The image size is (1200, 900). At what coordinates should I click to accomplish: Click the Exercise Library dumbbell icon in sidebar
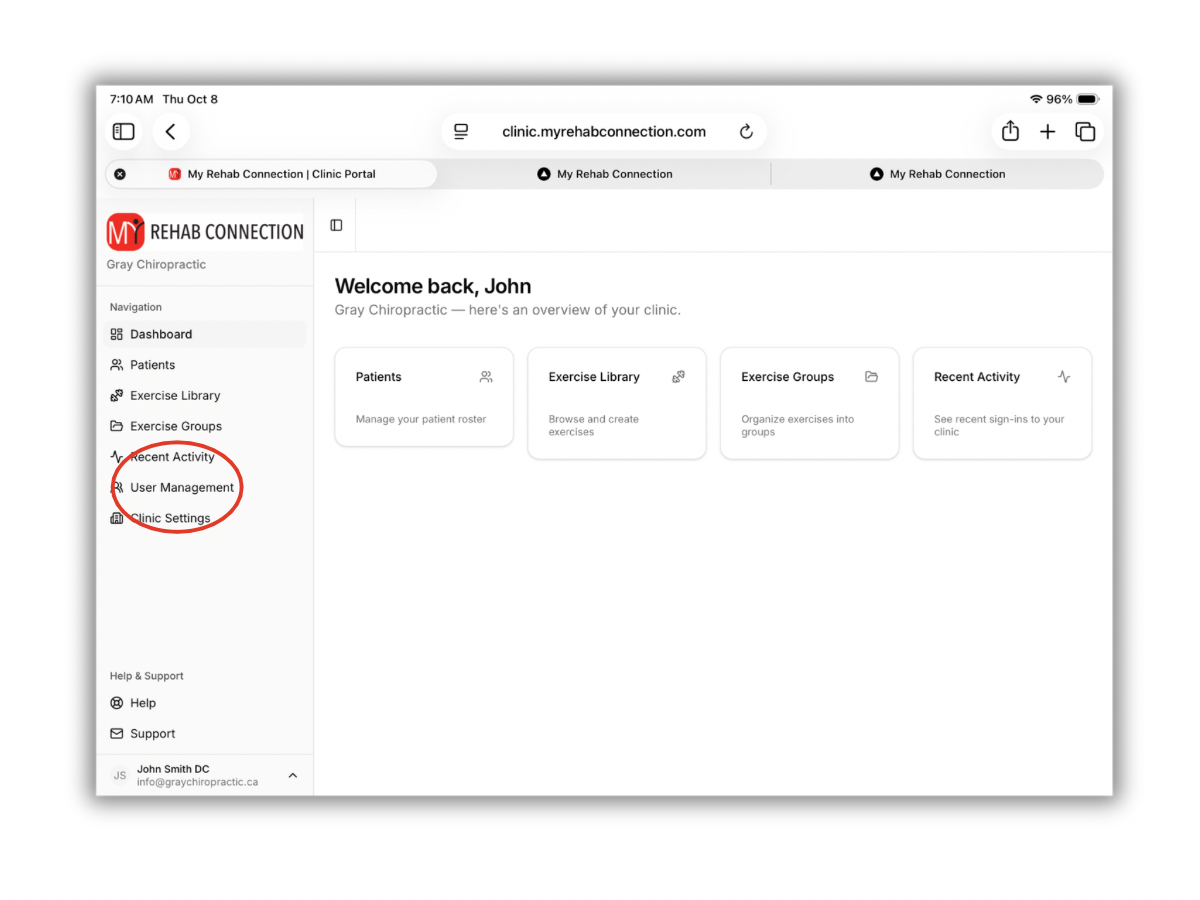coord(117,396)
